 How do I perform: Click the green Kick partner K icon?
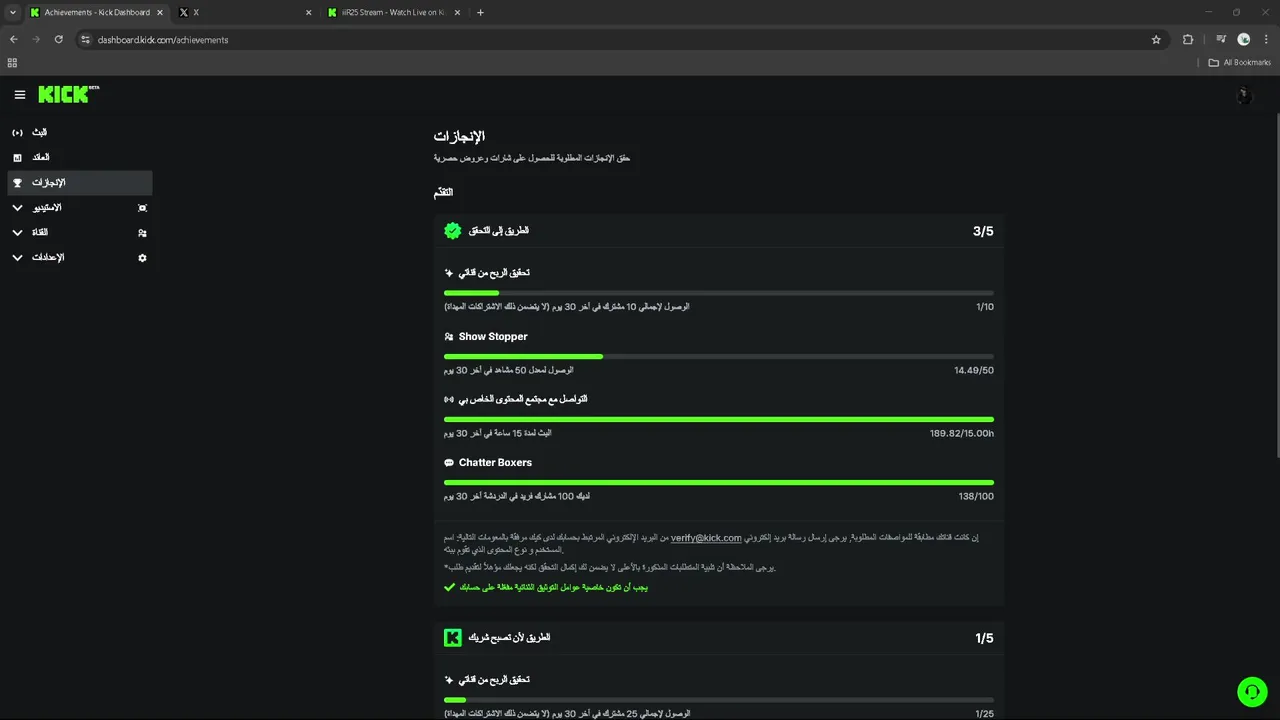[453, 638]
